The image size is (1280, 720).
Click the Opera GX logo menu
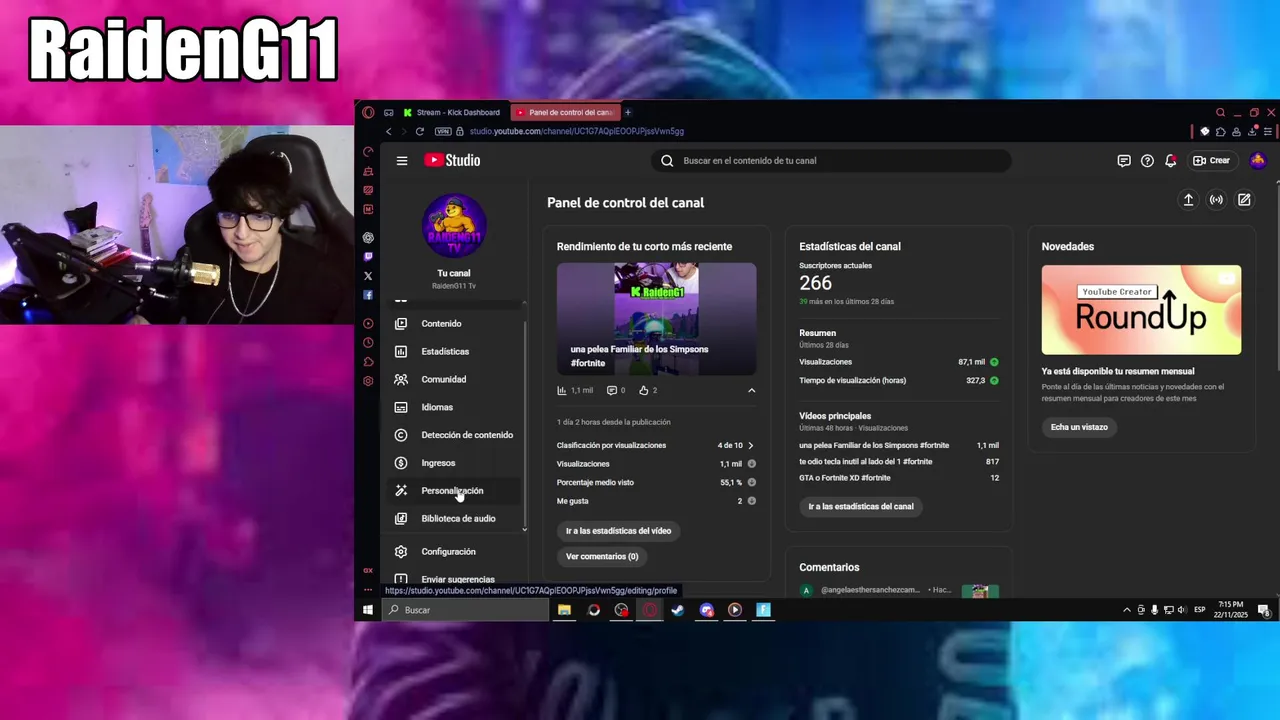point(368,112)
